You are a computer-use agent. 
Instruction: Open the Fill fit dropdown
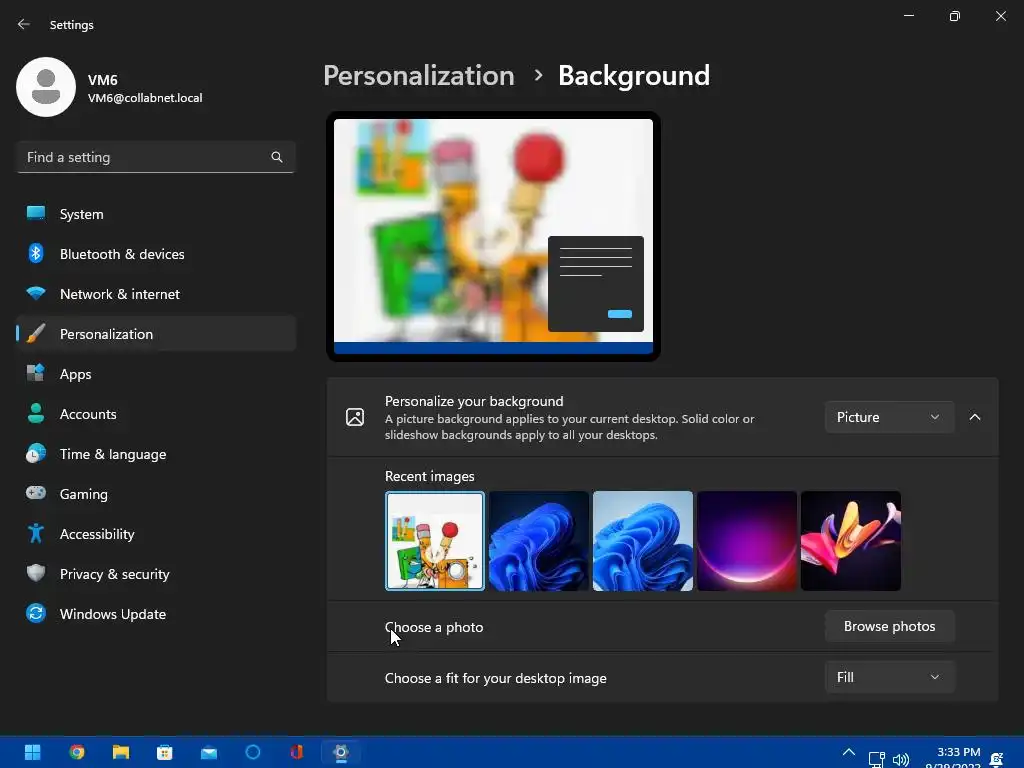pyautogui.click(x=889, y=677)
